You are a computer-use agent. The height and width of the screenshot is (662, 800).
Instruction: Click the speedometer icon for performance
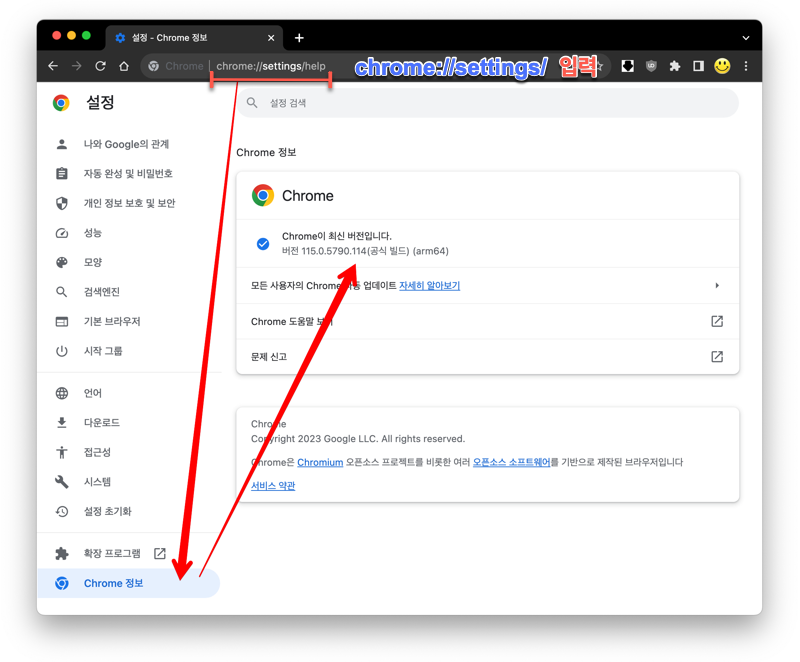point(62,233)
